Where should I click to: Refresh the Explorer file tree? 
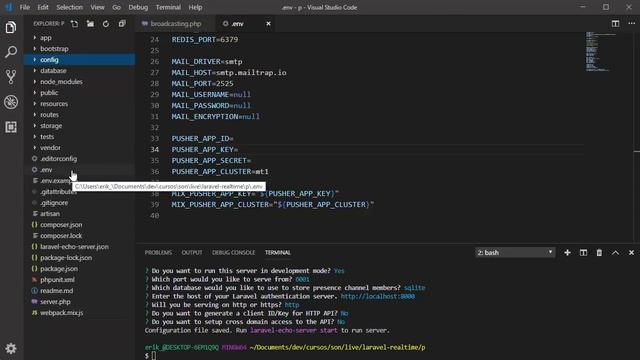coord(106,24)
